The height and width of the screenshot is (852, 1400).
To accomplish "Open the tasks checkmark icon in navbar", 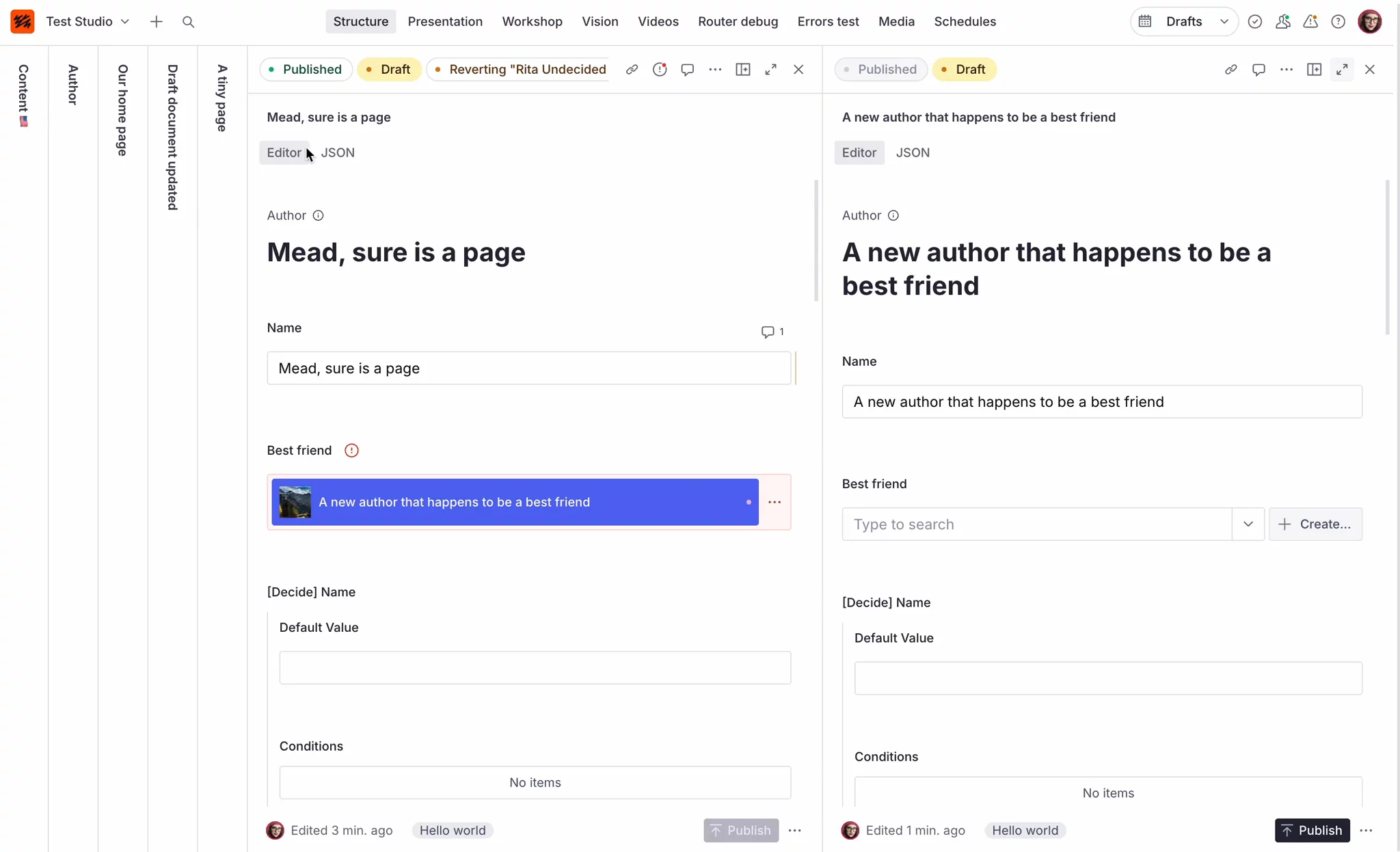I will coord(1255,21).
